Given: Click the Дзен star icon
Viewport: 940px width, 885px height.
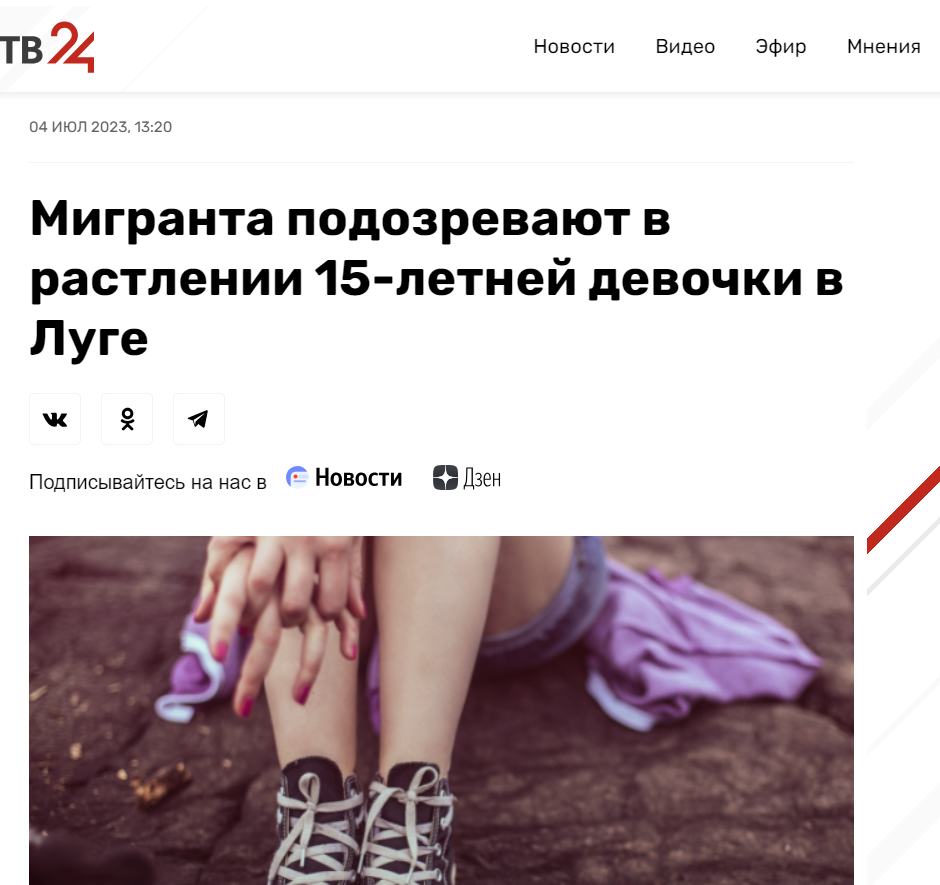Looking at the screenshot, I should tap(445, 478).
